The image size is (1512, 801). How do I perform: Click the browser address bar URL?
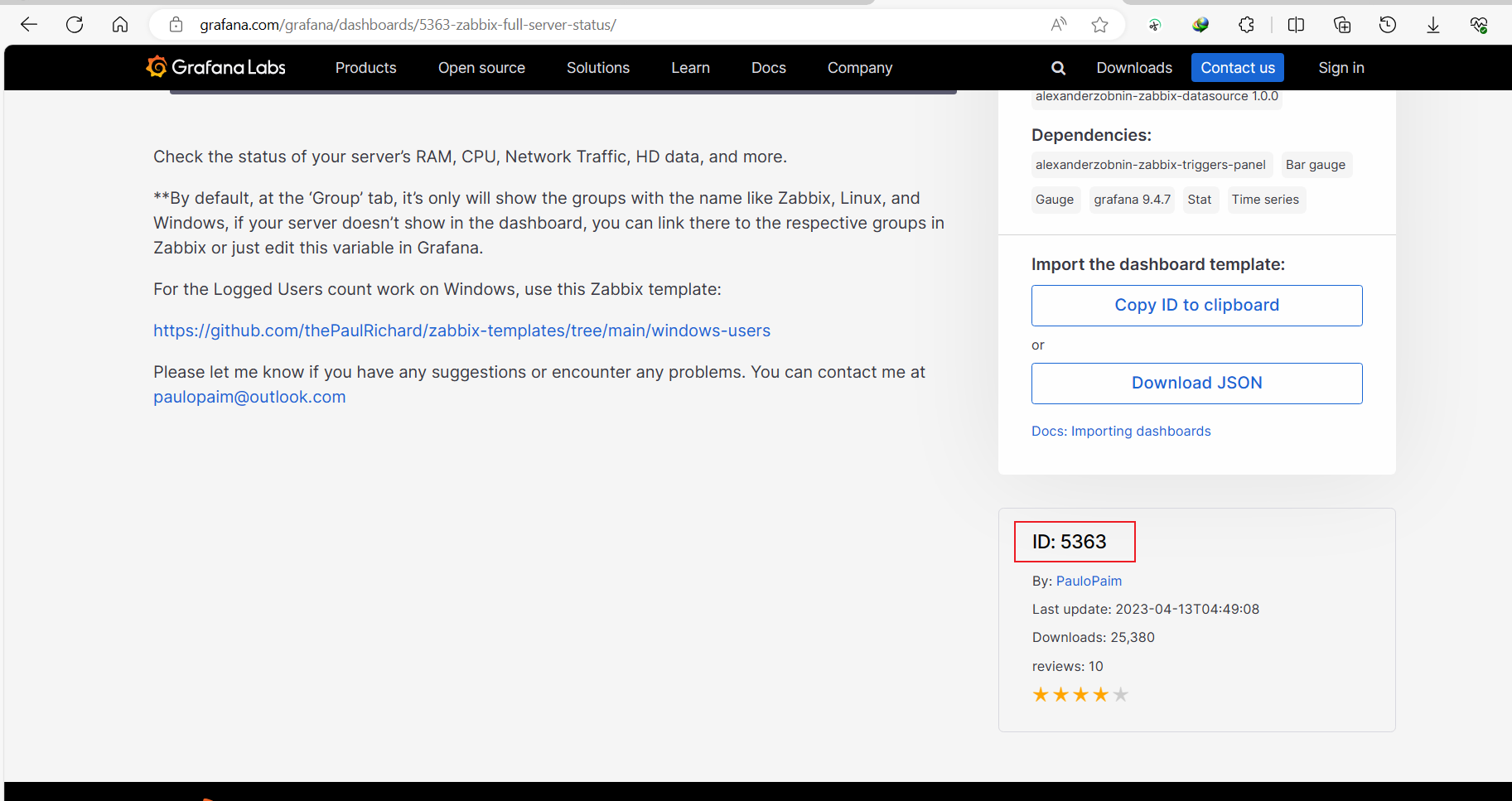pyautogui.click(x=408, y=25)
